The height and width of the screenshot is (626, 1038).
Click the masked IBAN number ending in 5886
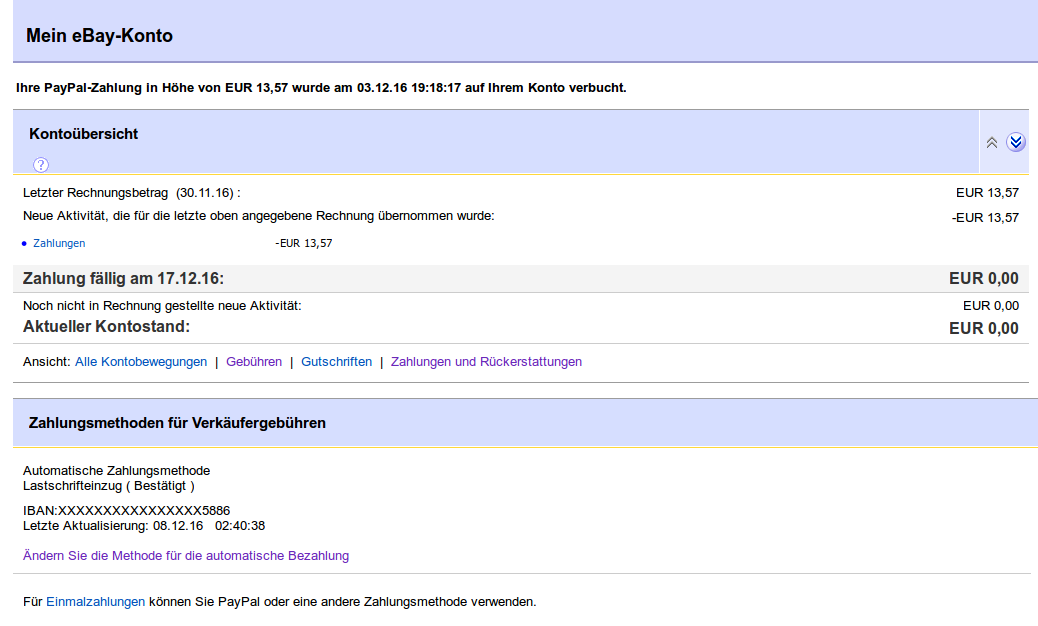click(126, 510)
